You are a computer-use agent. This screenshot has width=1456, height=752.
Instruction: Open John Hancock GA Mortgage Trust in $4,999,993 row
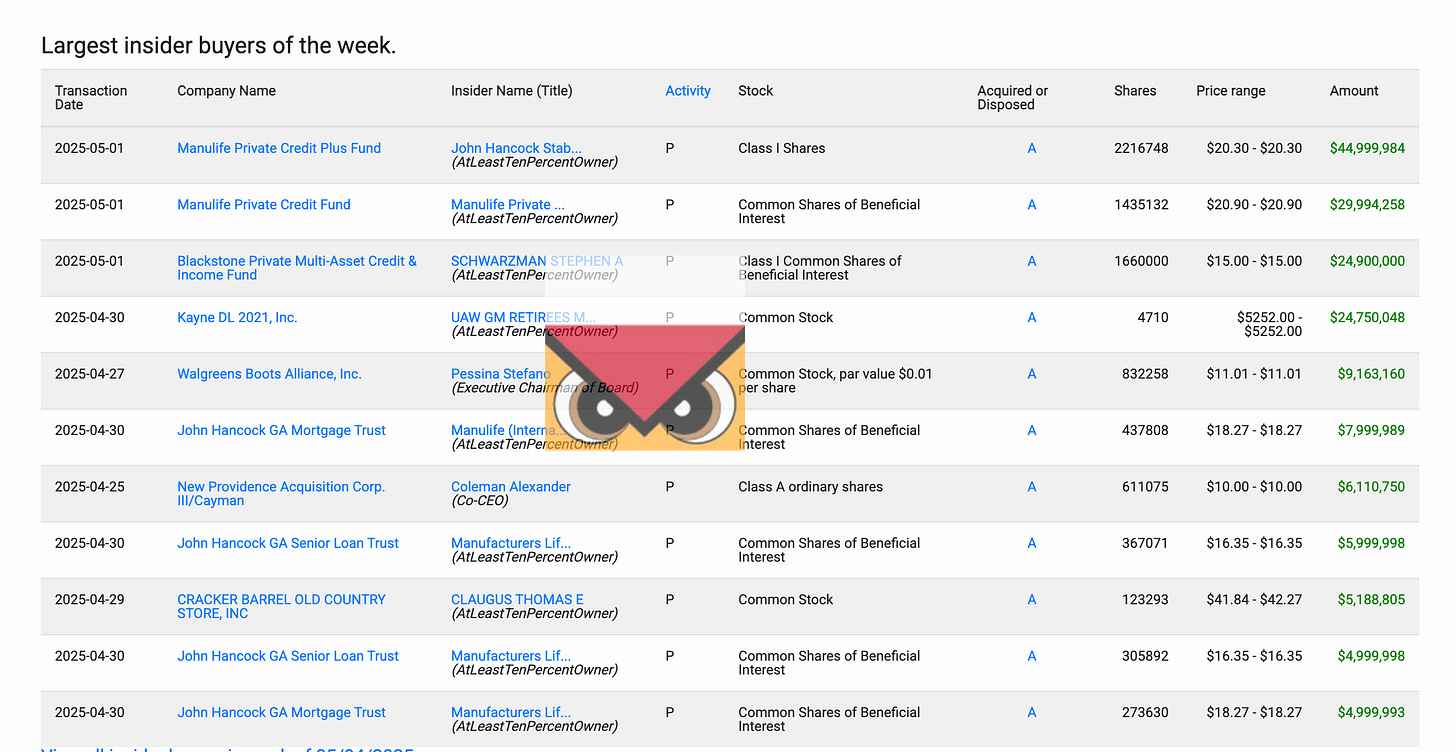(x=281, y=713)
